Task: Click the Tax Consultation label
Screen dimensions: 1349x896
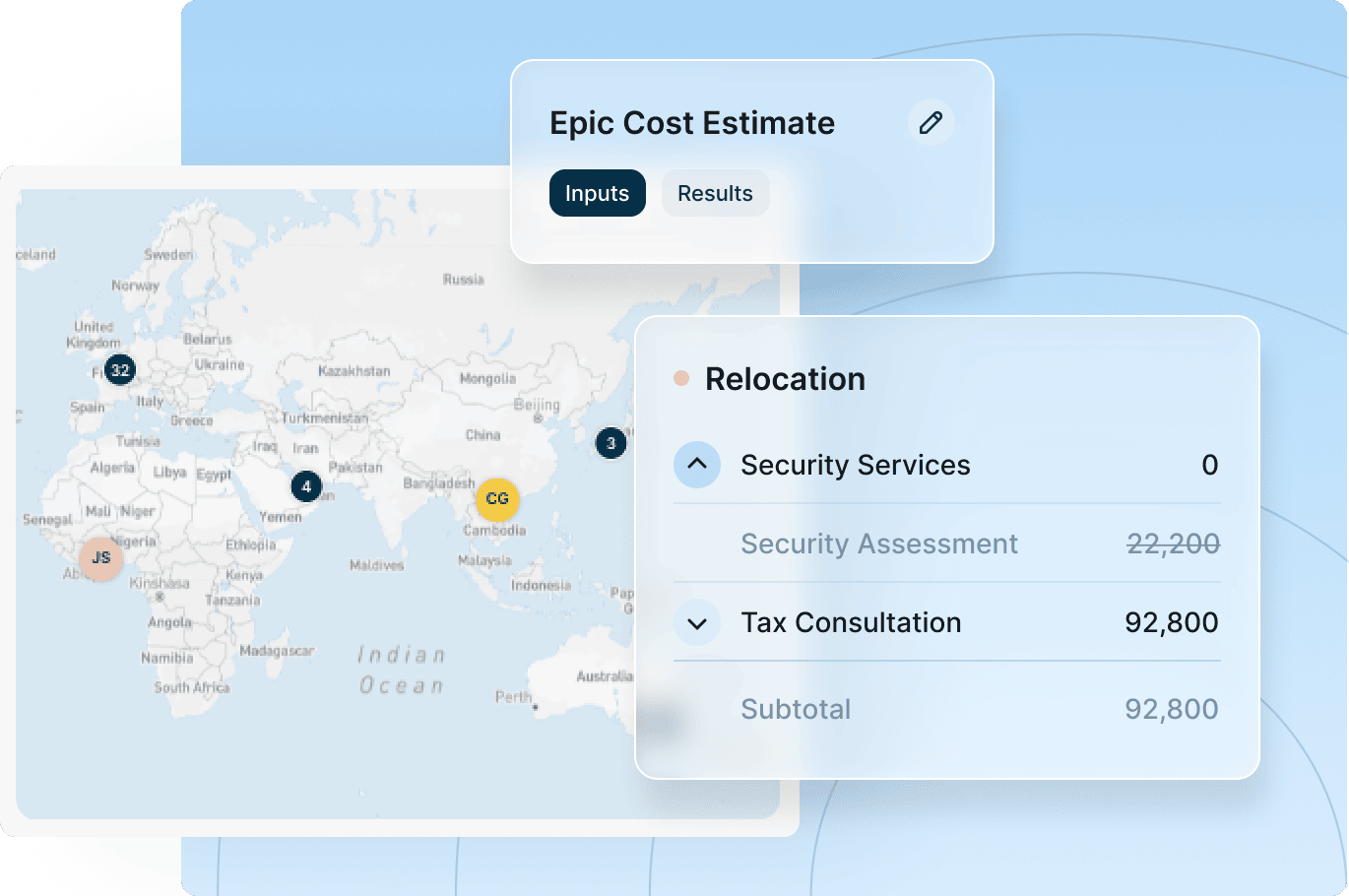Action: [x=851, y=622]
